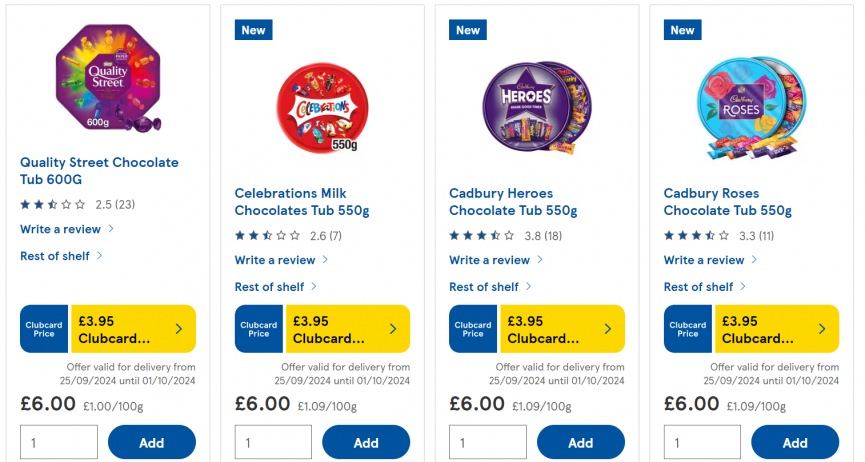
Task: Expand Quality Street Clubcard offer chevron
Action: tap(178, 329)
